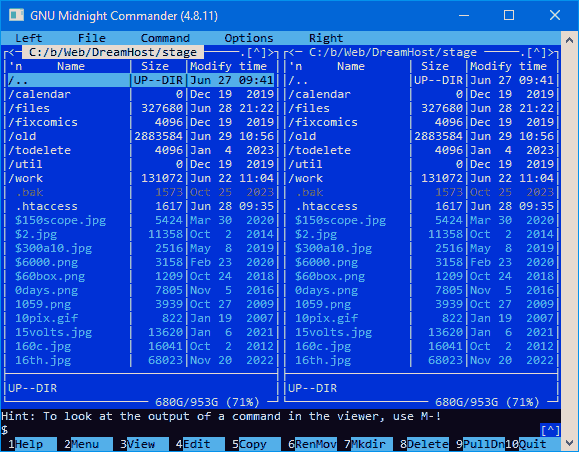Select 160c.jpg in left panel
Viewport: 579px width, 452px height.
click(141, 347)
